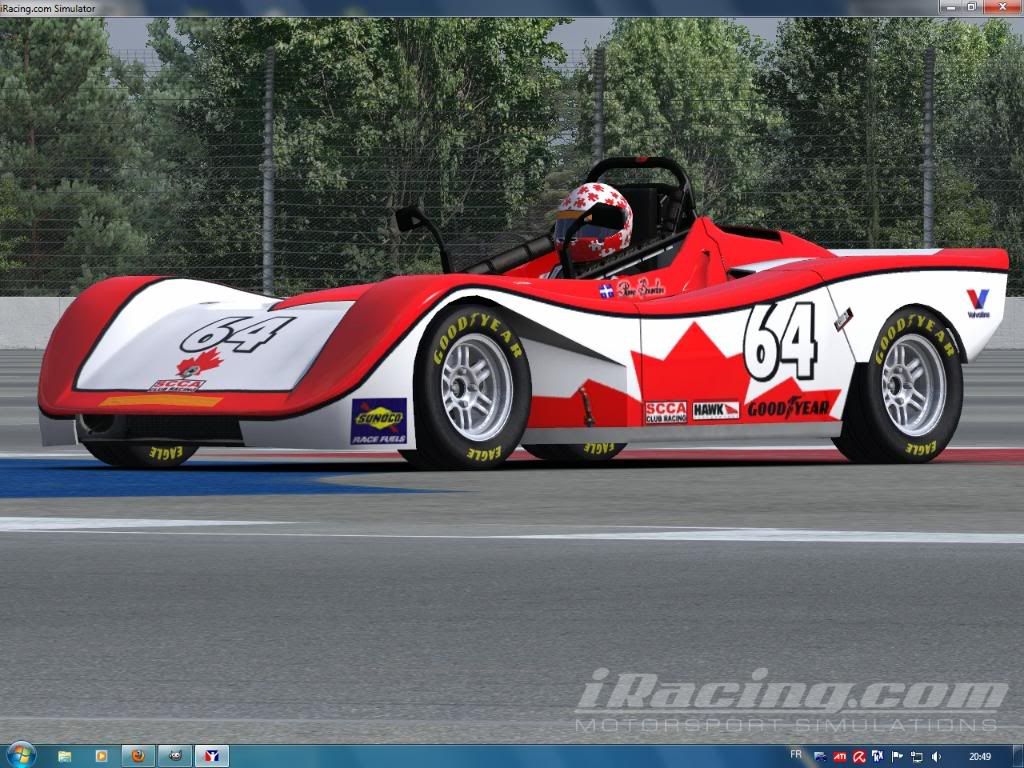The width and height of the screenshot is (1024, 768).
Task: Restore down the iRacing Simulator window
Action: pos(970,7)
